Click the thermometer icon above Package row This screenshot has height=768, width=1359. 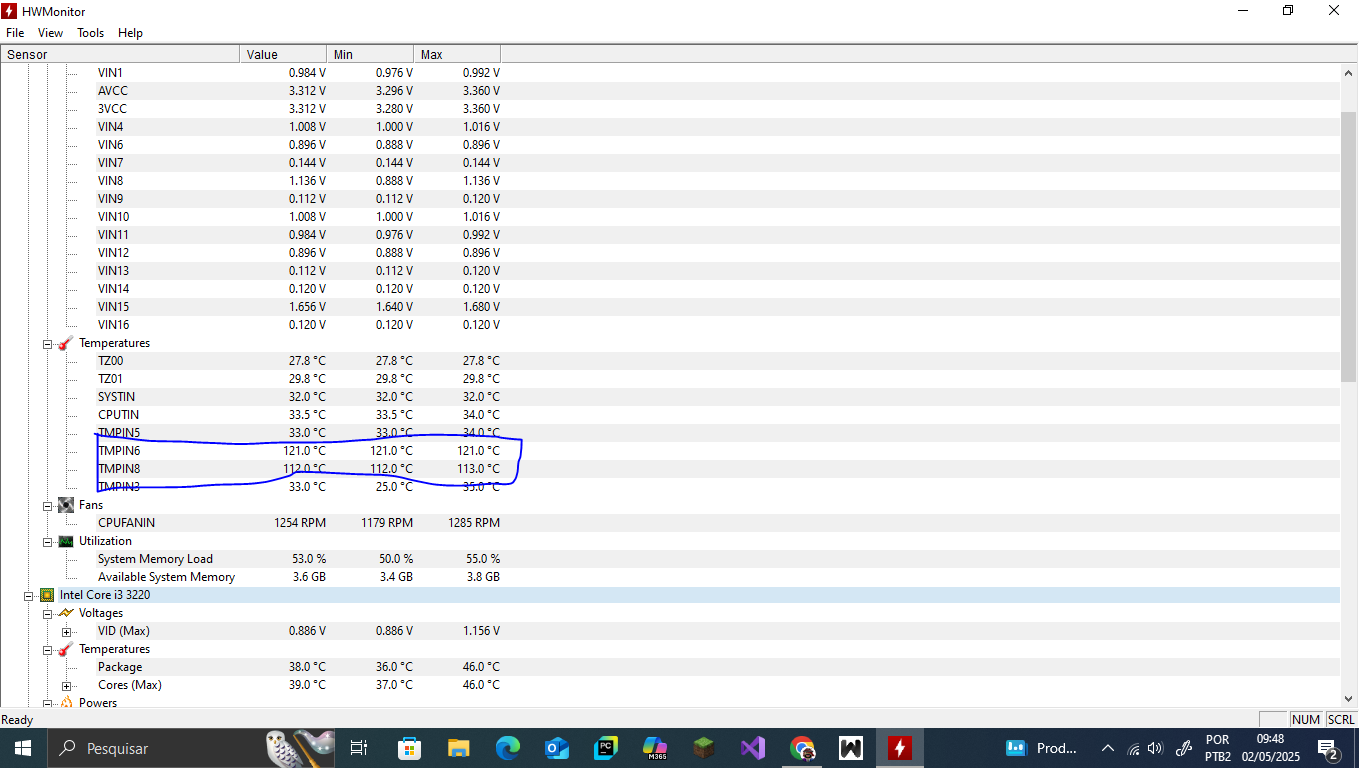(66, 649)
